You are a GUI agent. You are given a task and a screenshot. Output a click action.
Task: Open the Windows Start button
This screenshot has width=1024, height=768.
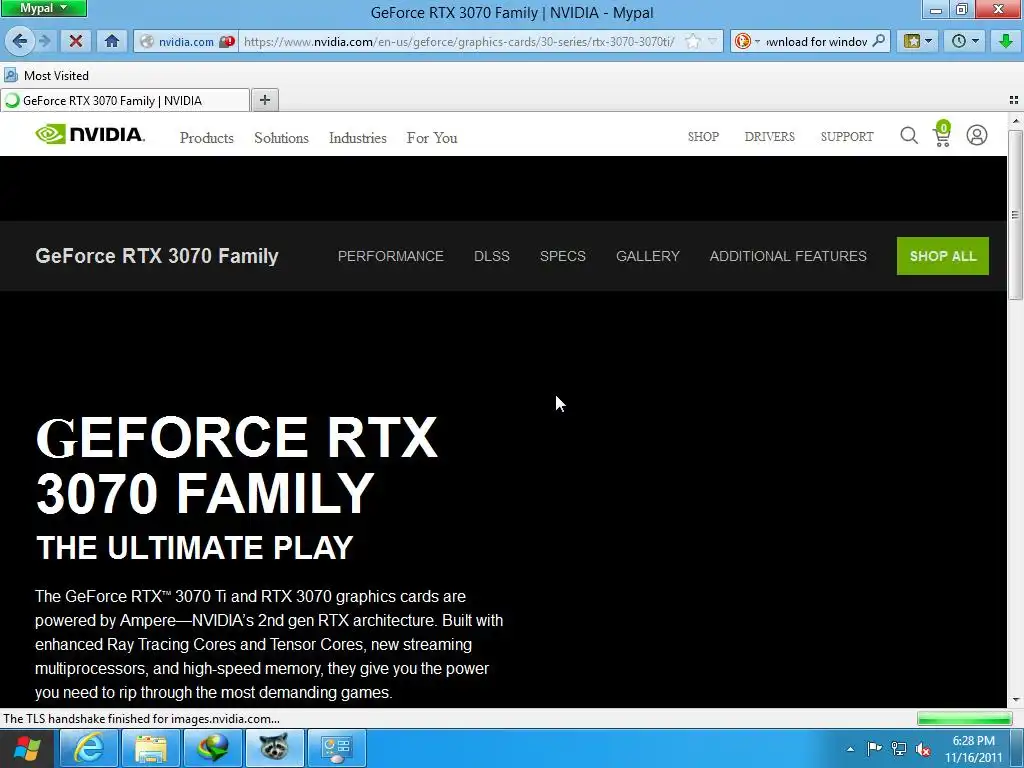tap(26, 748)
